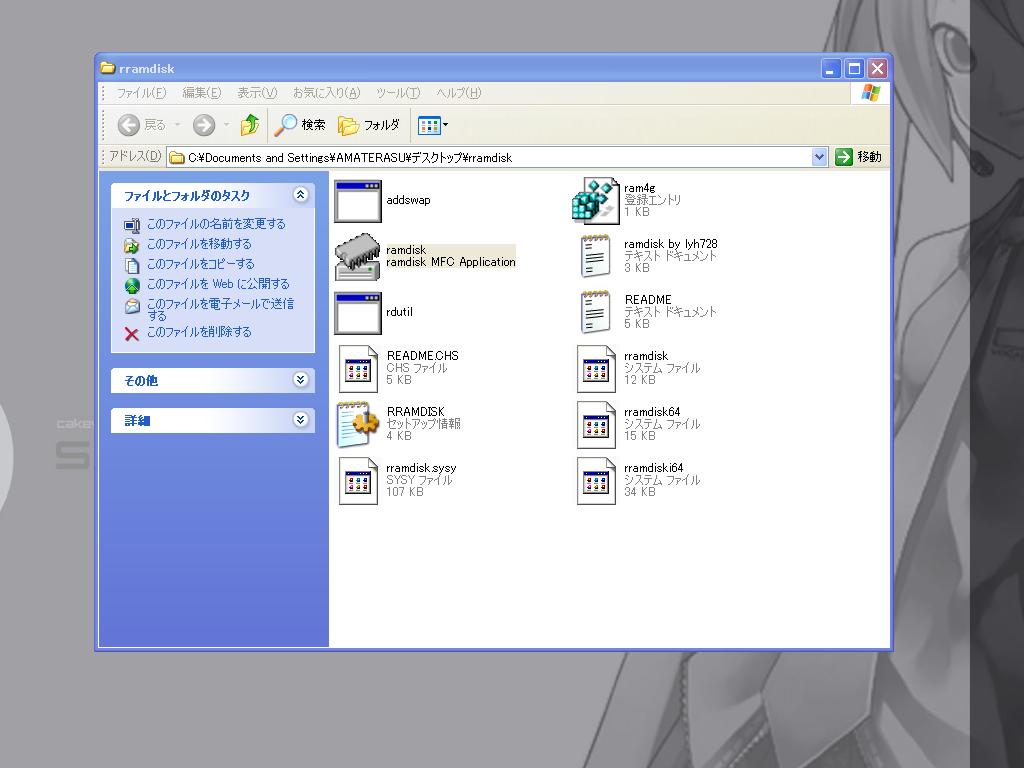Click このファイルをコピーする link

[x=200, y=264]
